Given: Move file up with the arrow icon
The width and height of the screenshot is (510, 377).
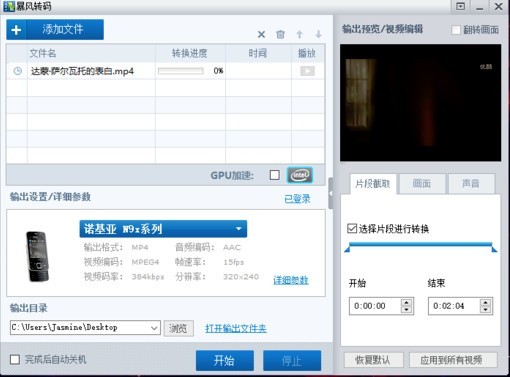Looking at the screenshot, I should click(299, 34).
